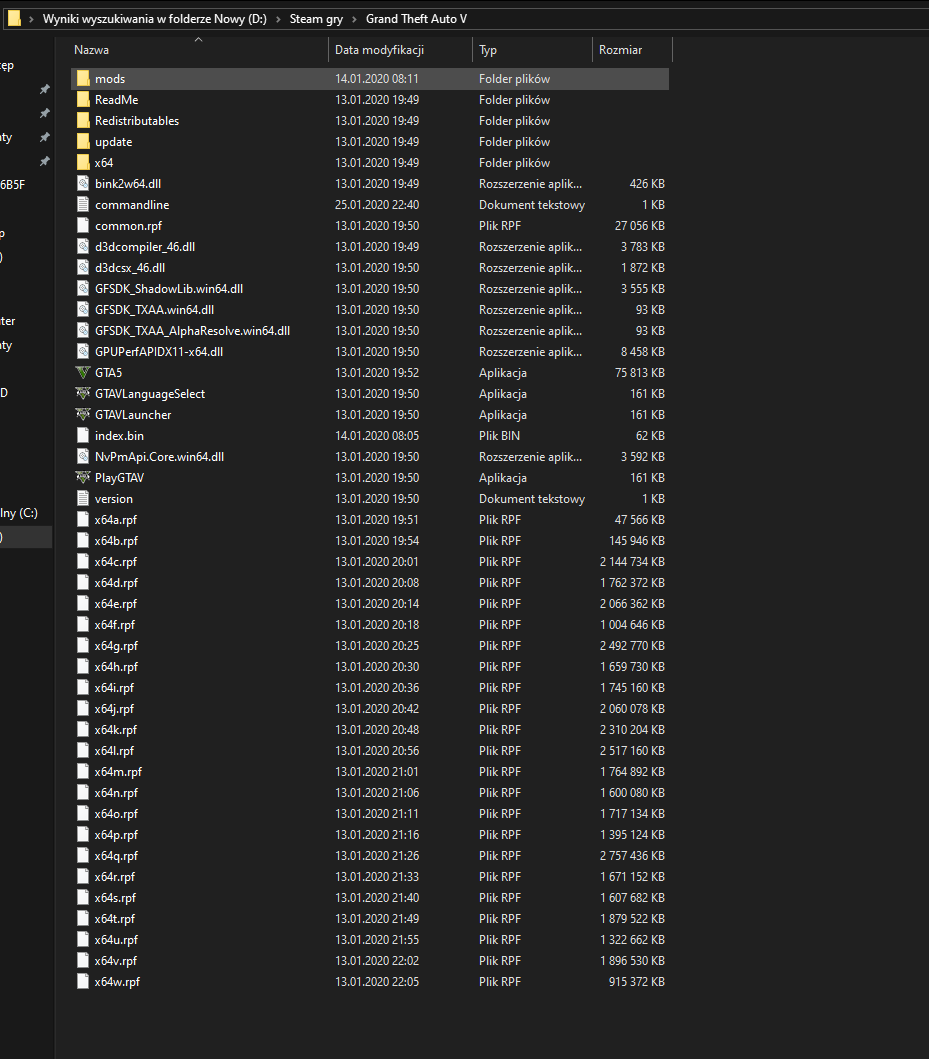Open the mods folder
Image resolution: width=929 pixels, height=1059 pixels.
tap(109, 78)
